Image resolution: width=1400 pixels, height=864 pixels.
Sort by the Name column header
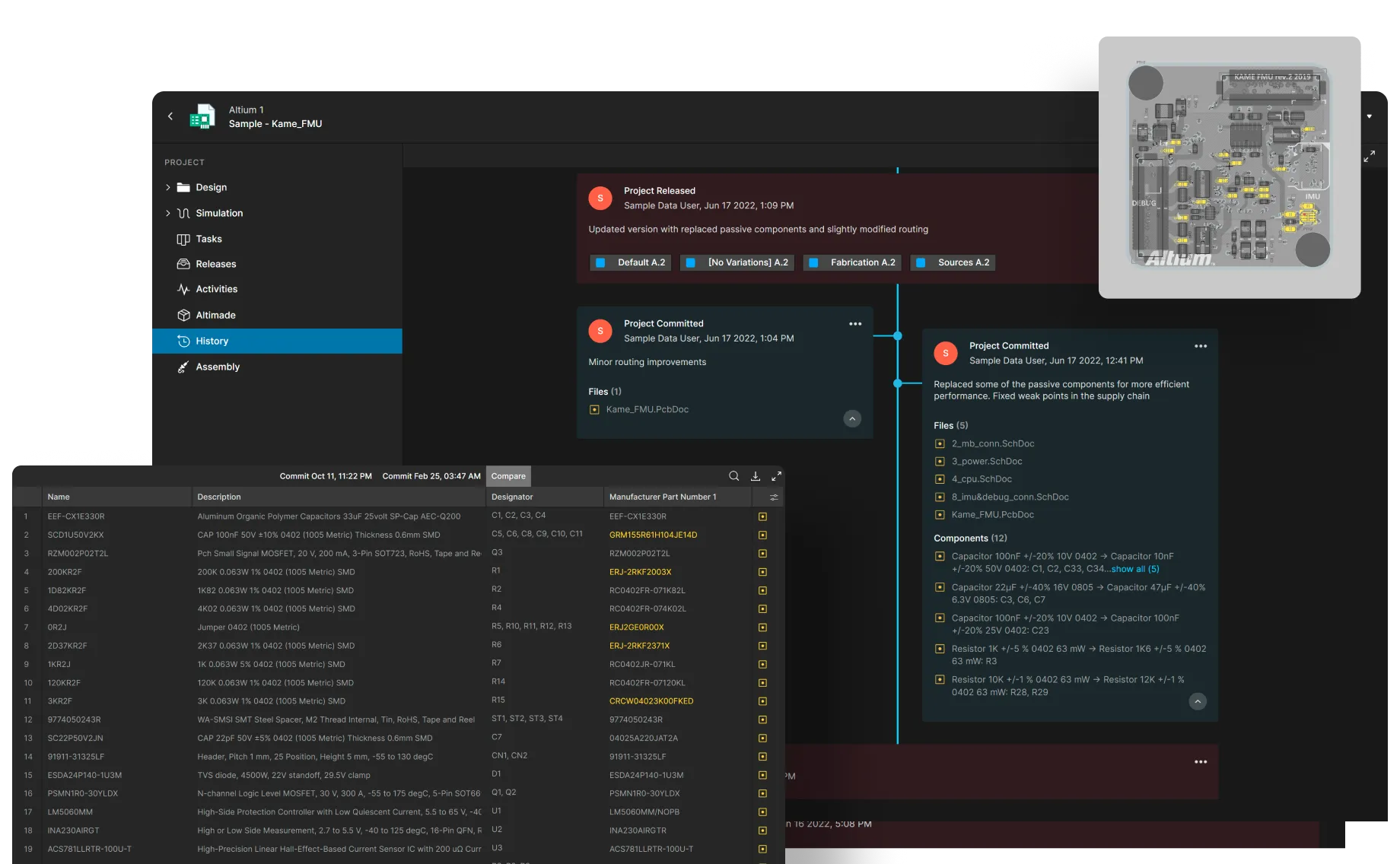116,497
